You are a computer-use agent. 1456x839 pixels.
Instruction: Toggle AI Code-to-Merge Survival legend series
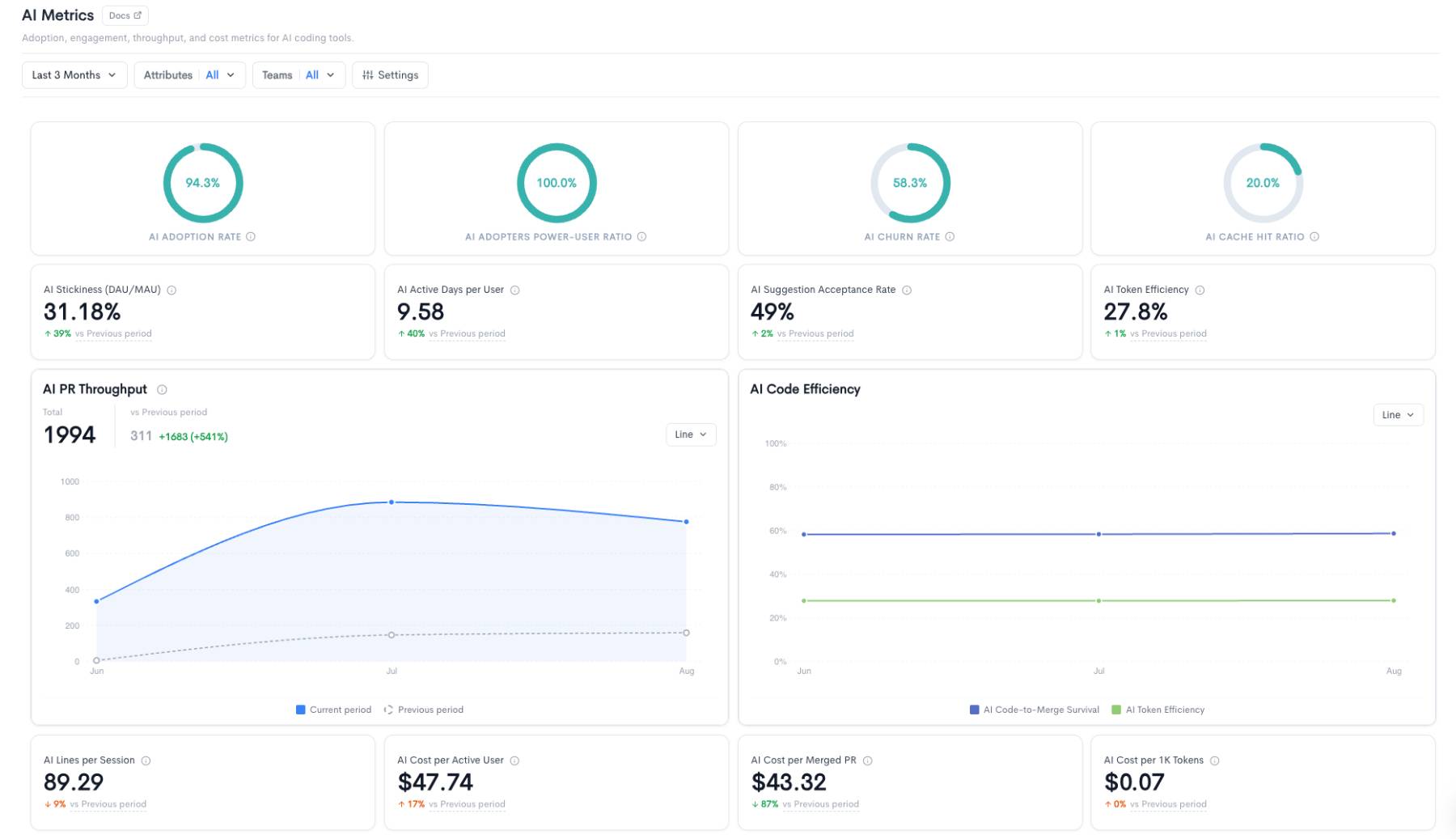1034,710
